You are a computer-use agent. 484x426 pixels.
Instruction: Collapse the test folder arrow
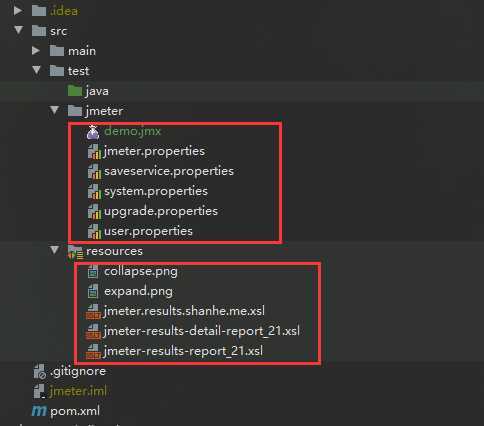click(x=37, y=70)
